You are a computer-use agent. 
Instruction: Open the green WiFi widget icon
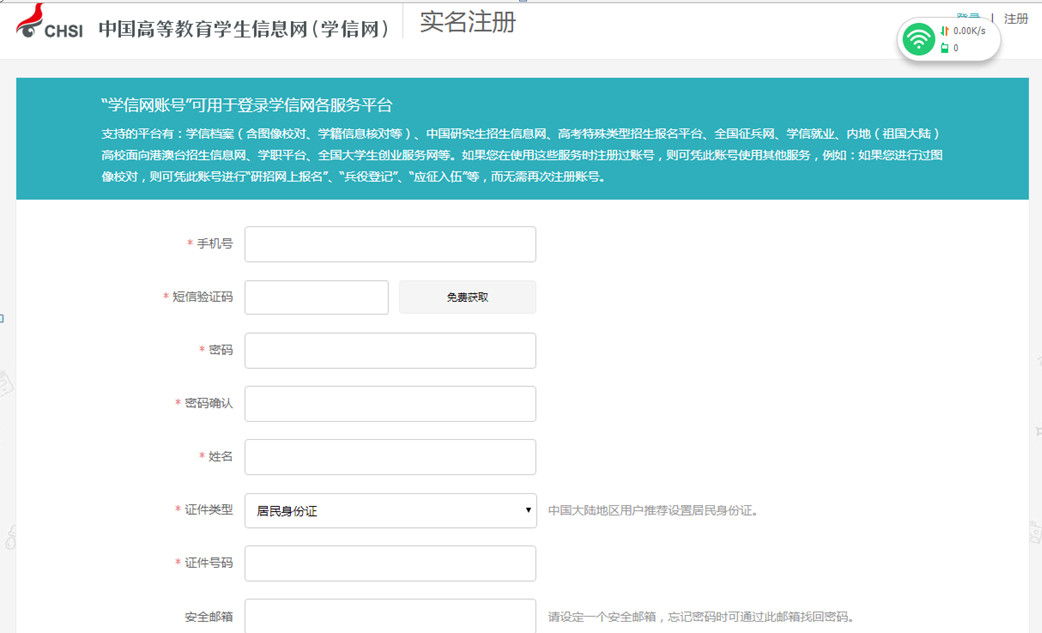coord(918,39)
